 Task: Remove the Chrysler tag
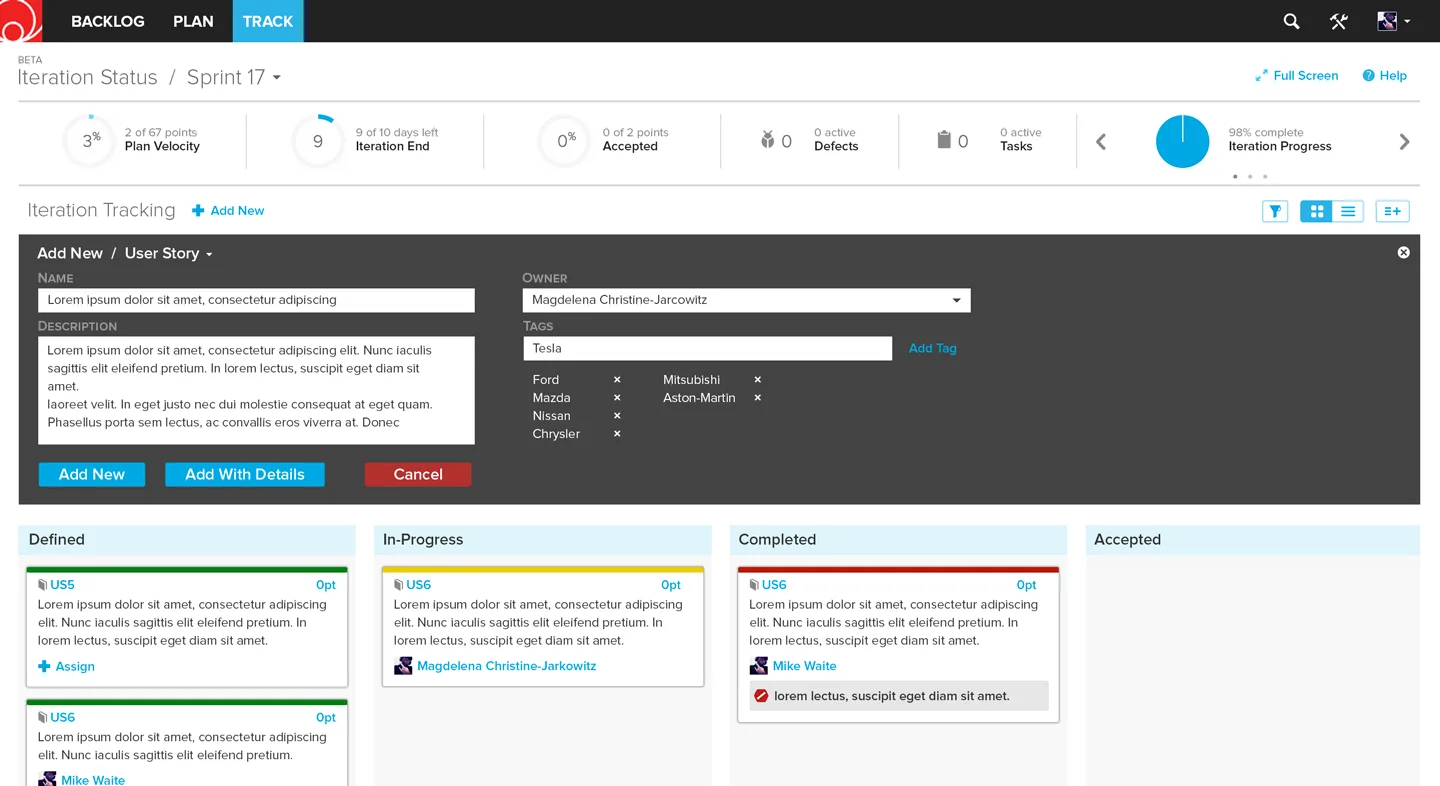point(617,434)
